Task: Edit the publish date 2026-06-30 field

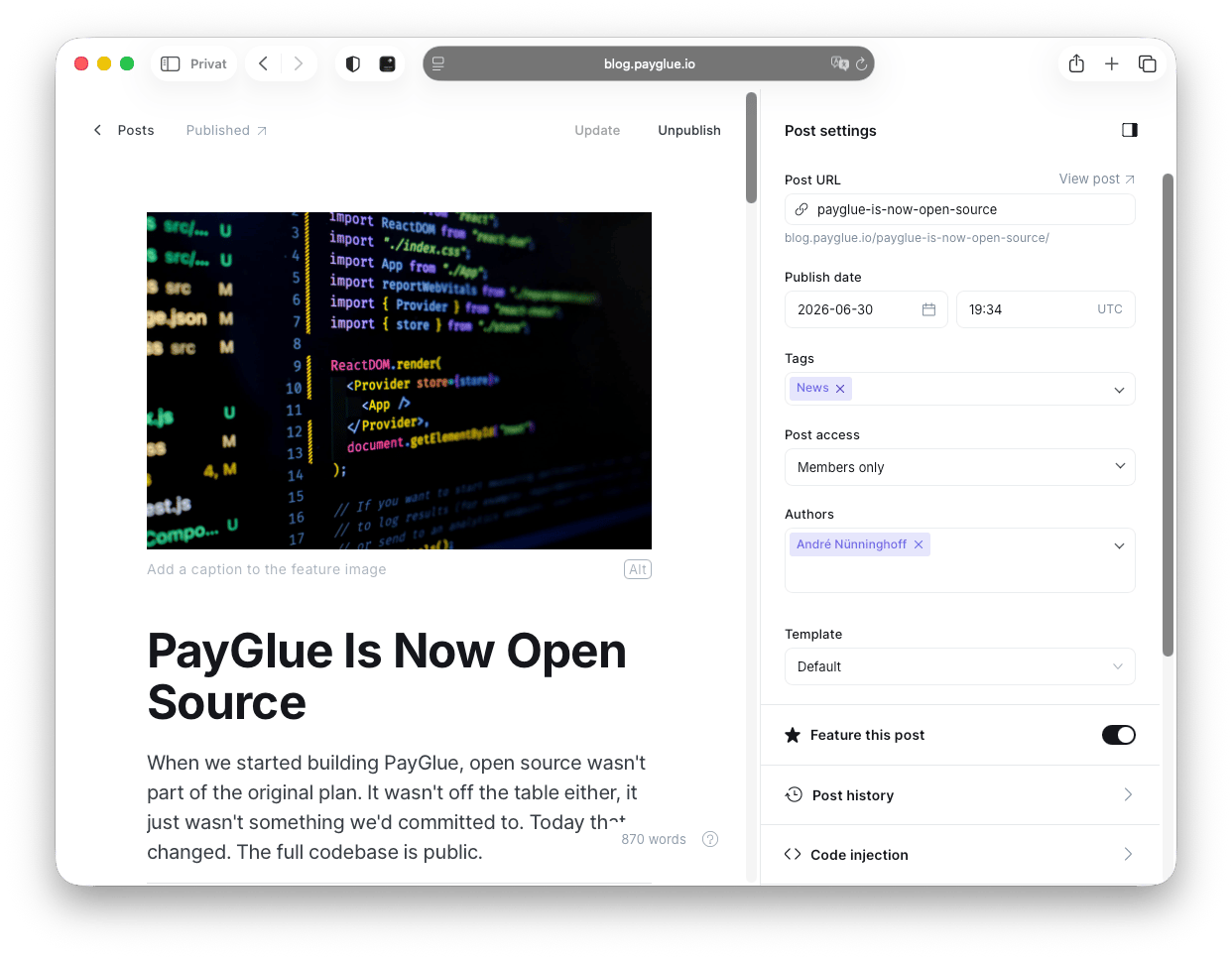Action: click(x=866, y=309)
